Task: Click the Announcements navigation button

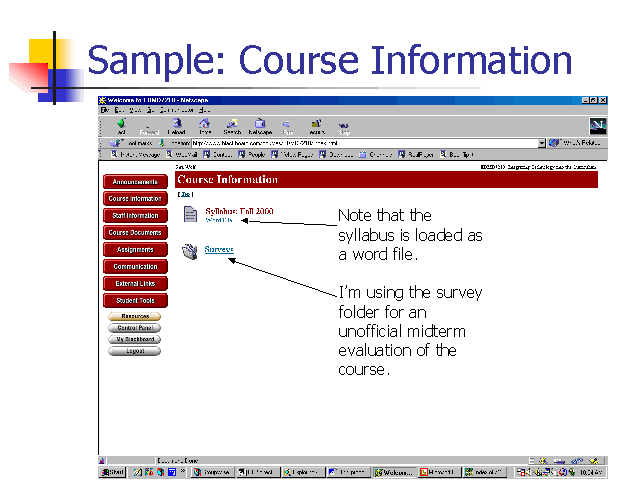Action: click(135, 182)
